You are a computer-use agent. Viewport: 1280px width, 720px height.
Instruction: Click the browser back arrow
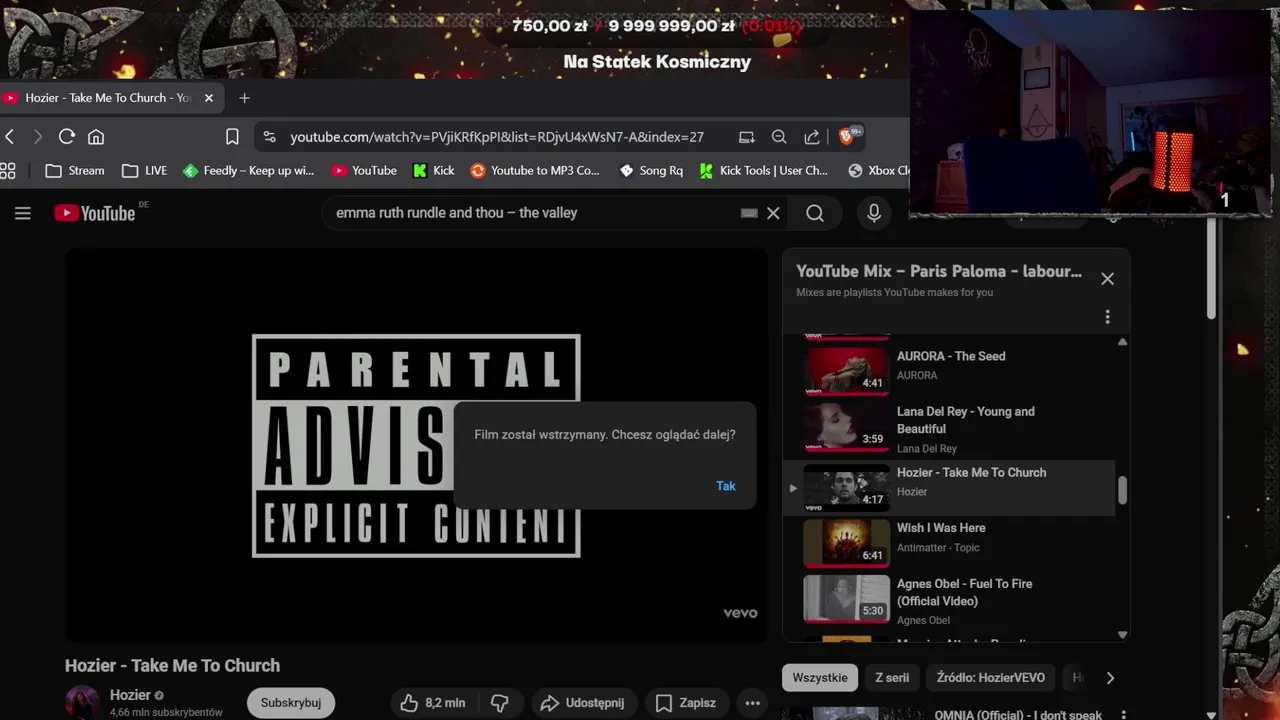coord(9,137)
